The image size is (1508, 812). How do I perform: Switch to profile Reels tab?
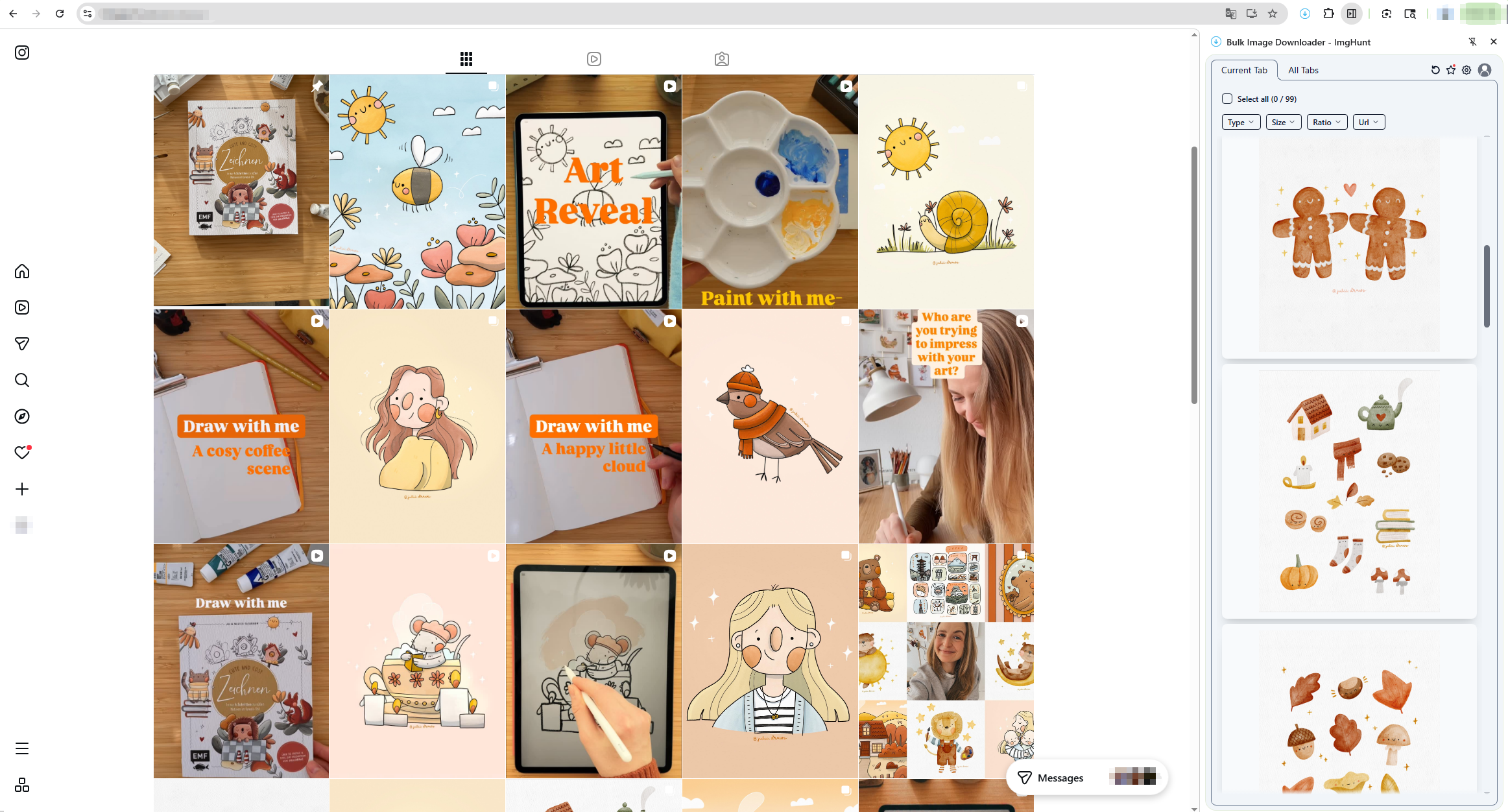[593, 59]
